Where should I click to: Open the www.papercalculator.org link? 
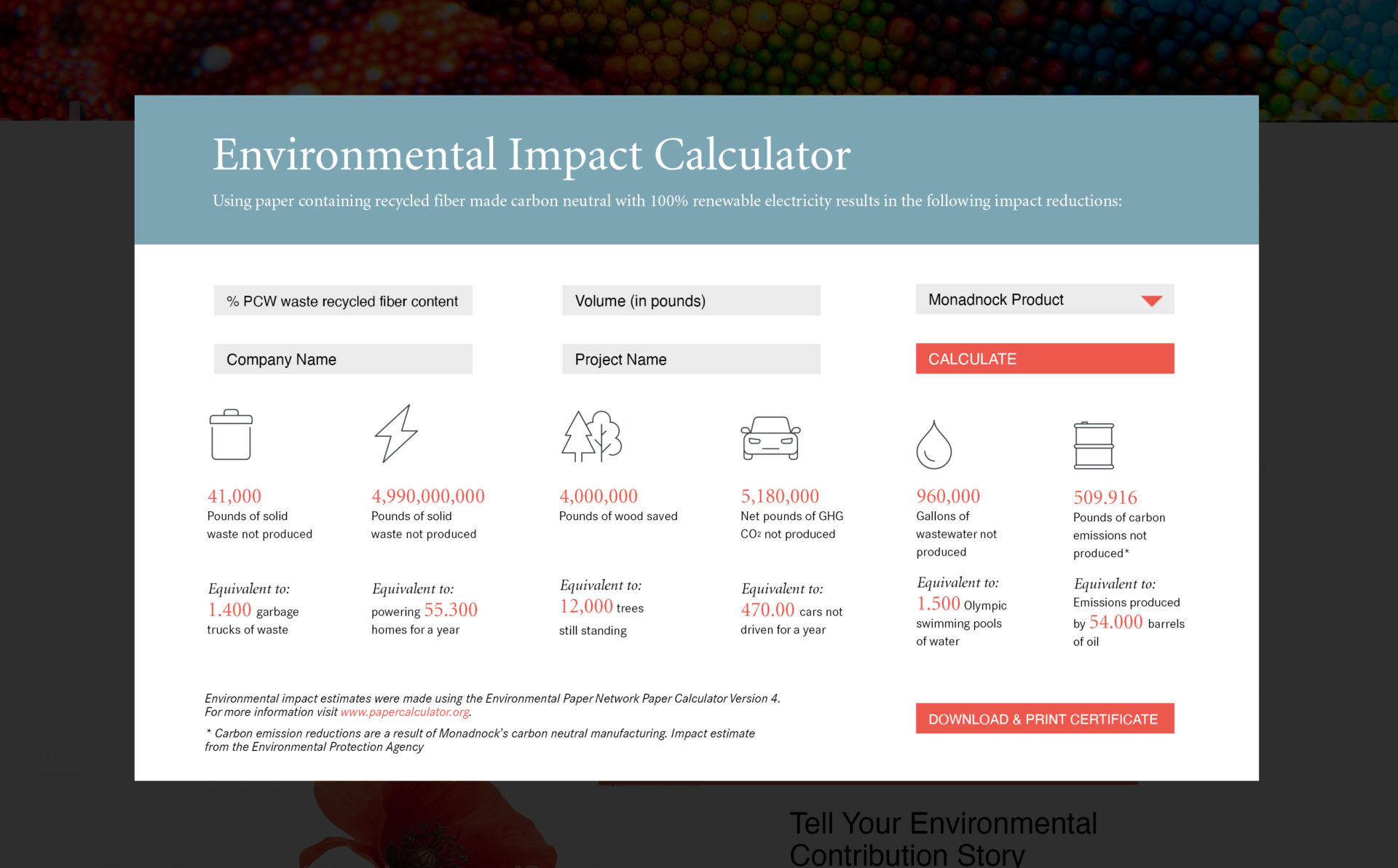pyautogui.click(x=405, y=712)
